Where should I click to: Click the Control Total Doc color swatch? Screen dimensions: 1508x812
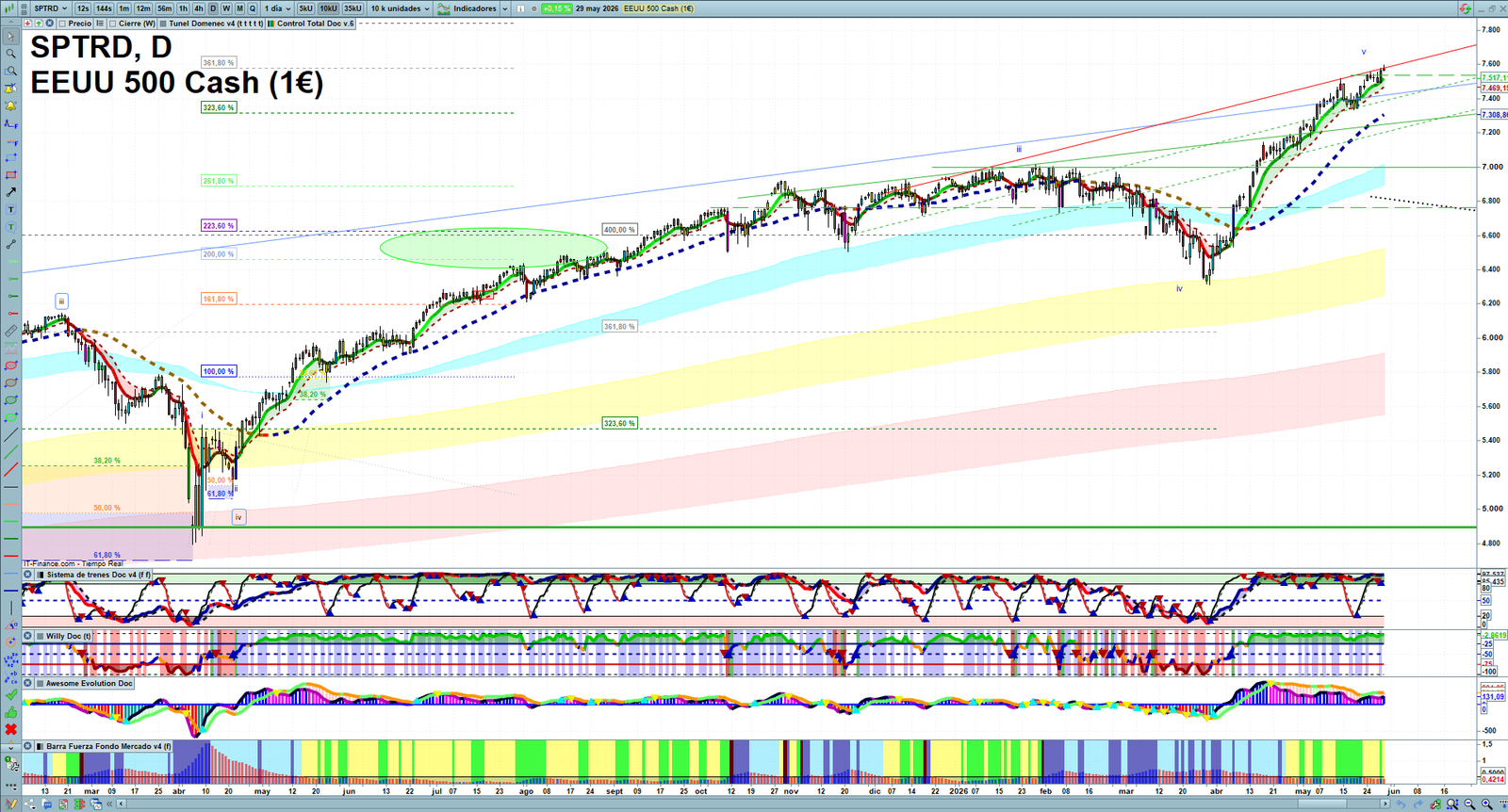[270, 24]
